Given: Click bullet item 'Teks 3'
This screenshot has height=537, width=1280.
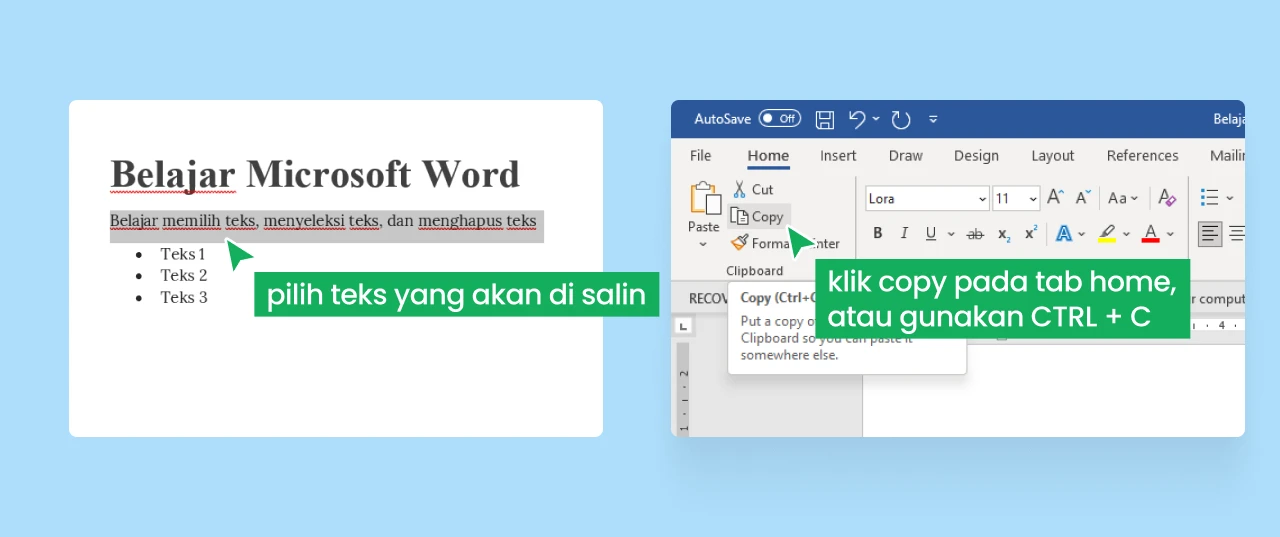Looking at the screenshot, I should [x=184, y=297].
